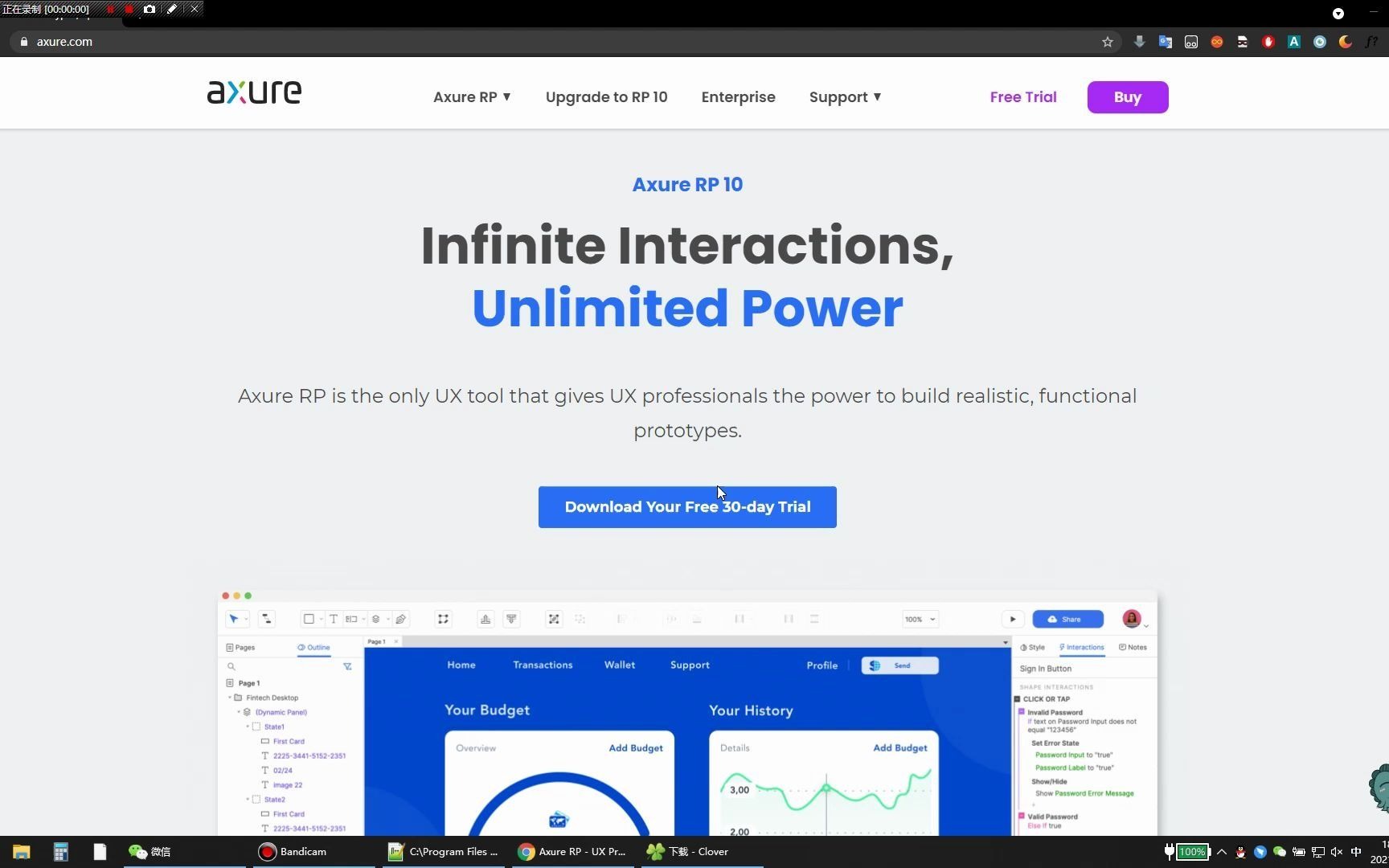The width and height of the screenshot is (1389, 868).
Task: Click the lock site-info icon in address bar
Action: pos(23,42)
